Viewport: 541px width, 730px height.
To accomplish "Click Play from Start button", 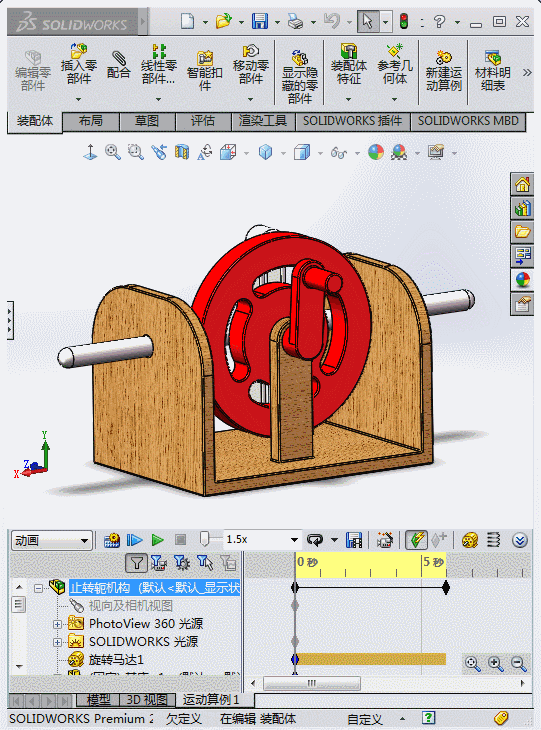I will point(135,540).
